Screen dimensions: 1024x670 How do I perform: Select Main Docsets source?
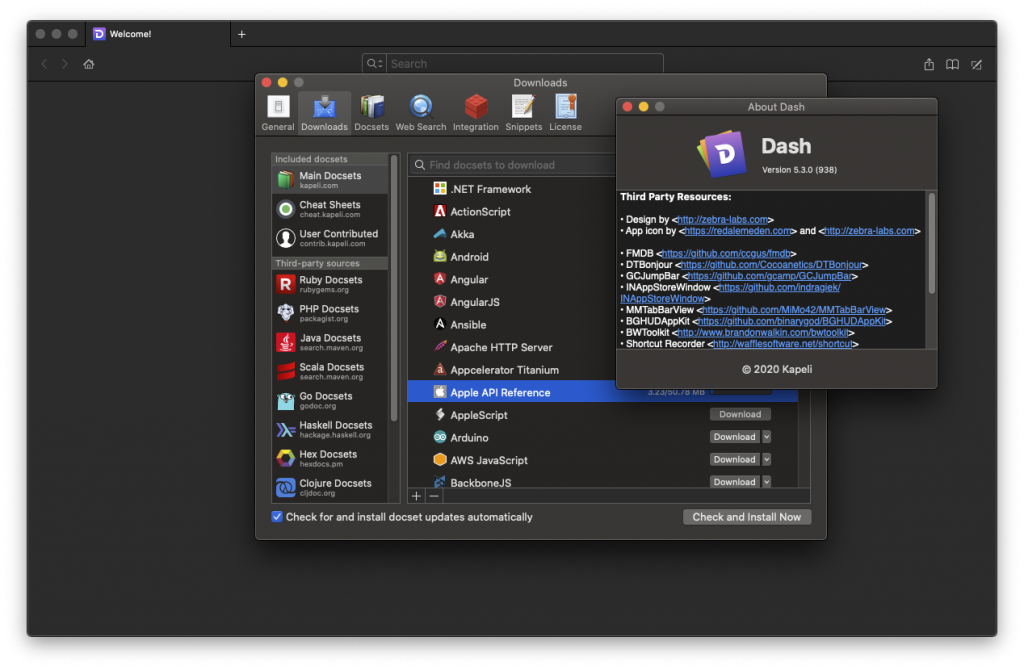click(x=330, y=180)
